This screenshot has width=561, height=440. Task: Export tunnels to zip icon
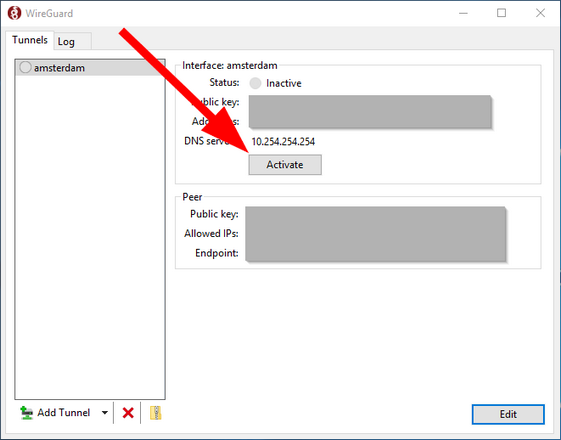point(155,413)
